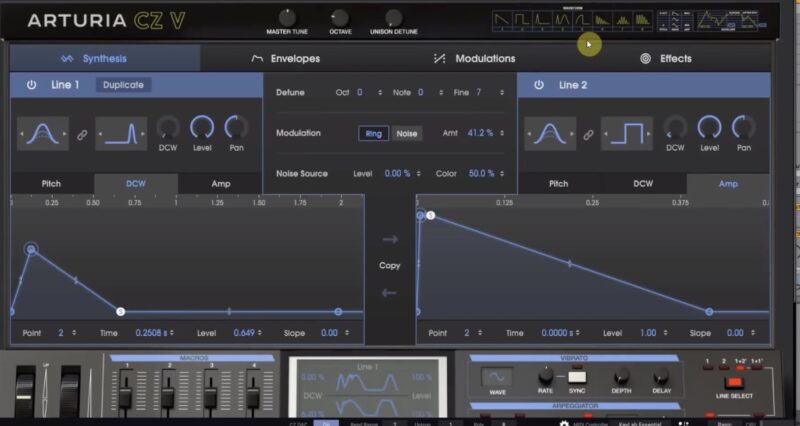Screen dimensions: 800x426
Task: Enable Ring modulation
Action: (373, 134)
